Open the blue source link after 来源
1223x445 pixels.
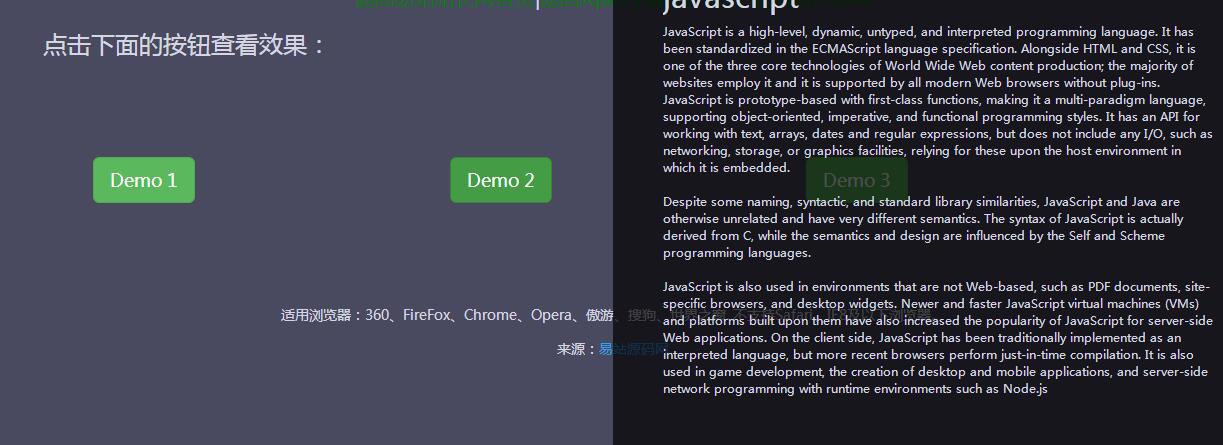tap(628, 349)
